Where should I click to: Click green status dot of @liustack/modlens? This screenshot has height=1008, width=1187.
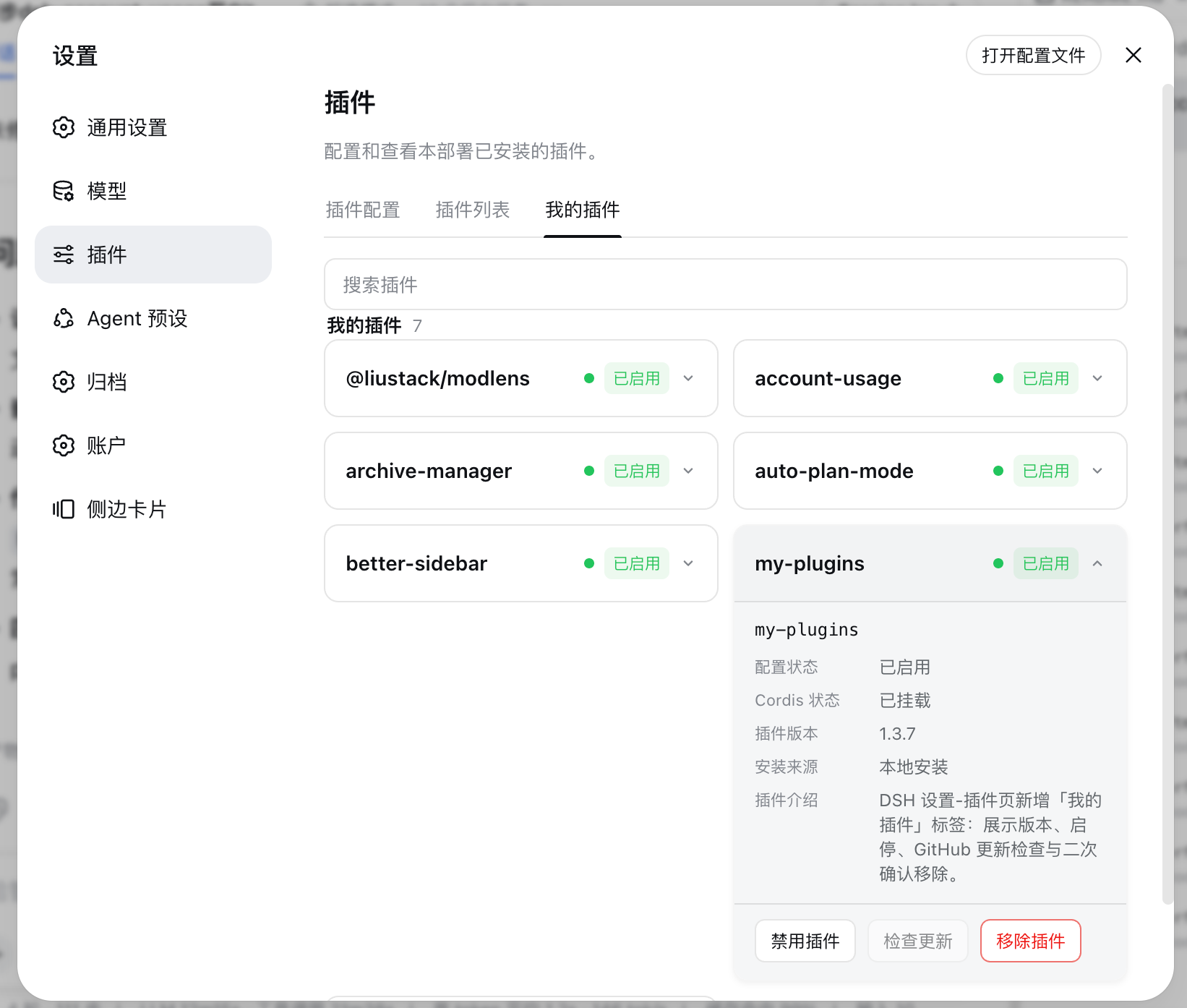589,378
